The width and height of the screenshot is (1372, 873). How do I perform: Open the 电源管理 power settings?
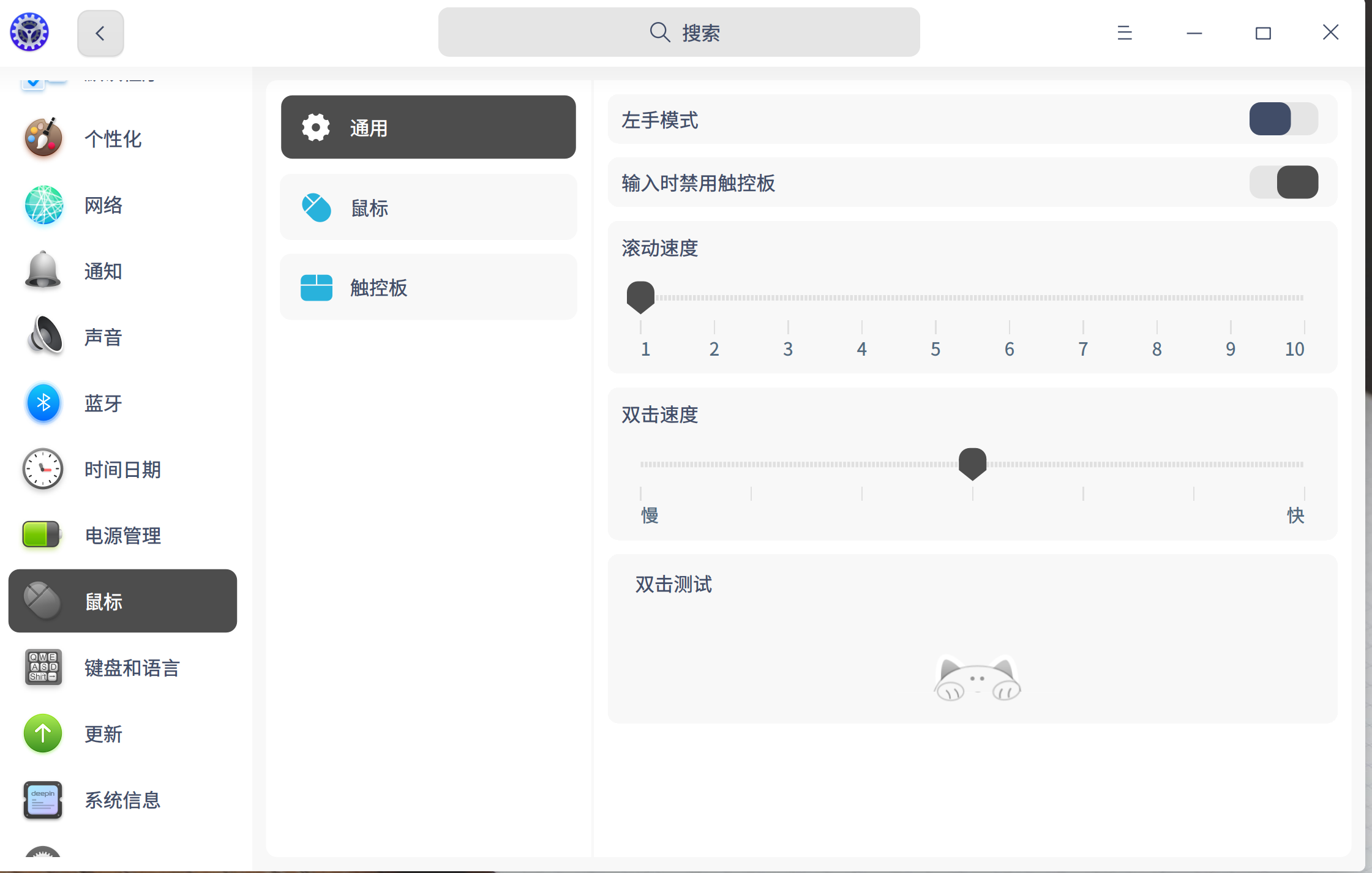tap(122, 535)
